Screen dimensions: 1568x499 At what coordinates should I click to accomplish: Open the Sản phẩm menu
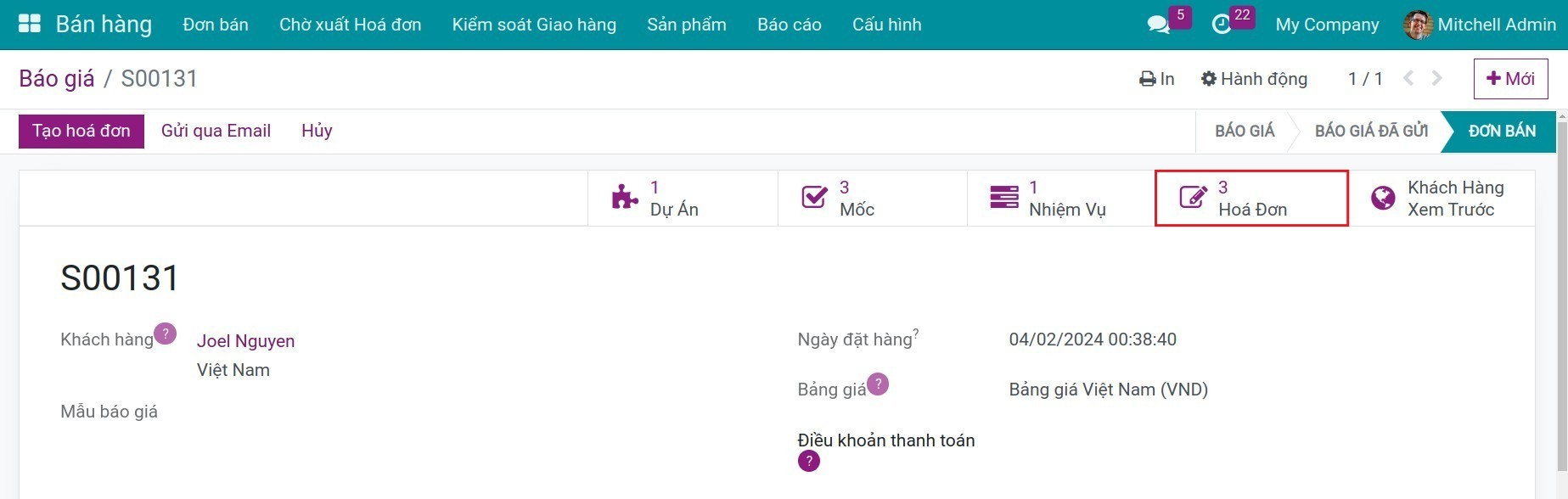pyautogui.click(x=687, y=25)
